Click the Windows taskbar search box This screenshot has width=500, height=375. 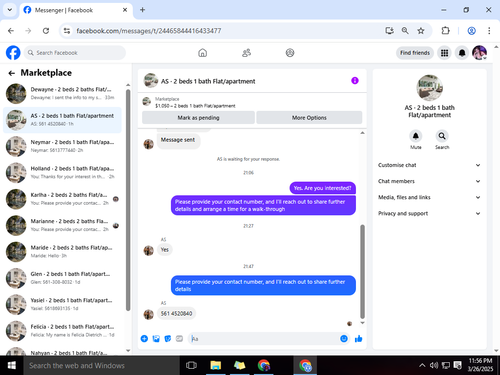coord(102,365)
